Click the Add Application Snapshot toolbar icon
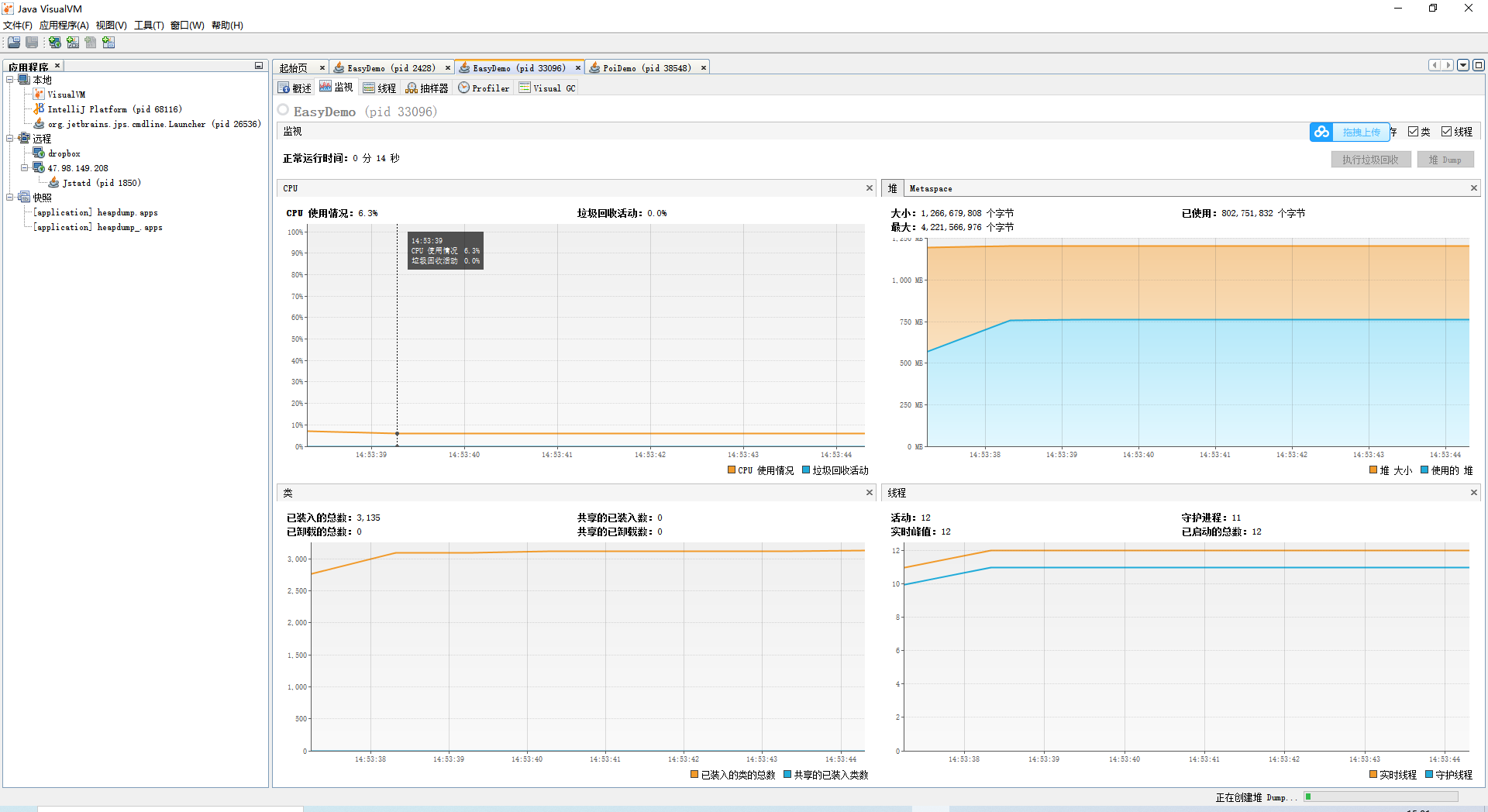 click(x=108, y=43)
